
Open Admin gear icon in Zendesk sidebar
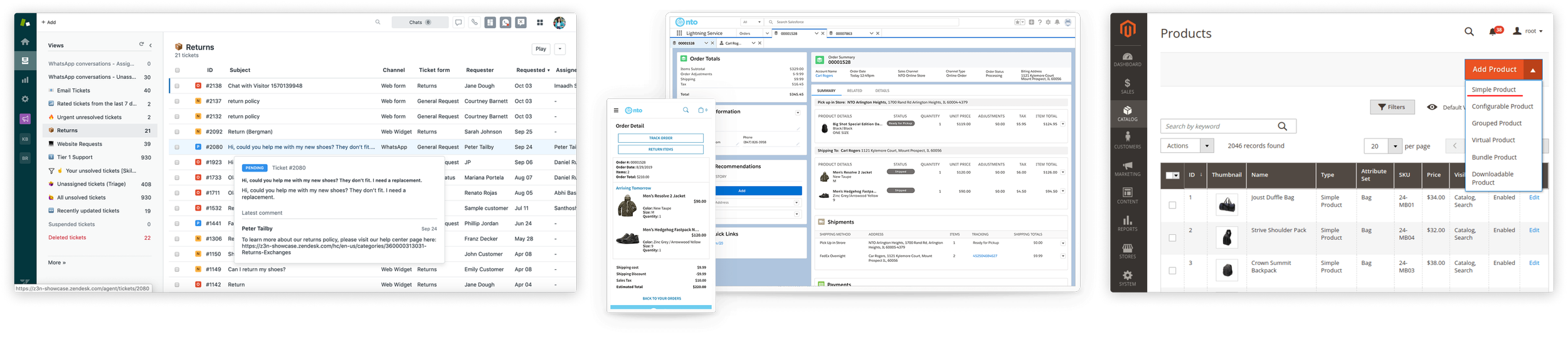pos(25,99)
